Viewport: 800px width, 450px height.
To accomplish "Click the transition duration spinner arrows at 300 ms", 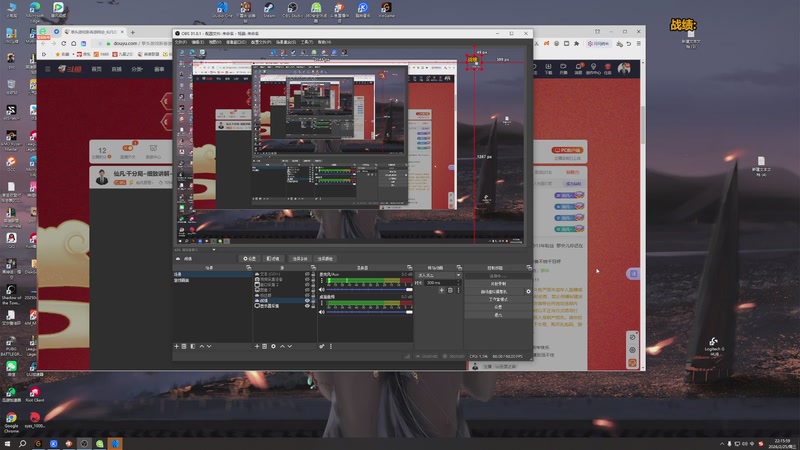I will (458, 283).
